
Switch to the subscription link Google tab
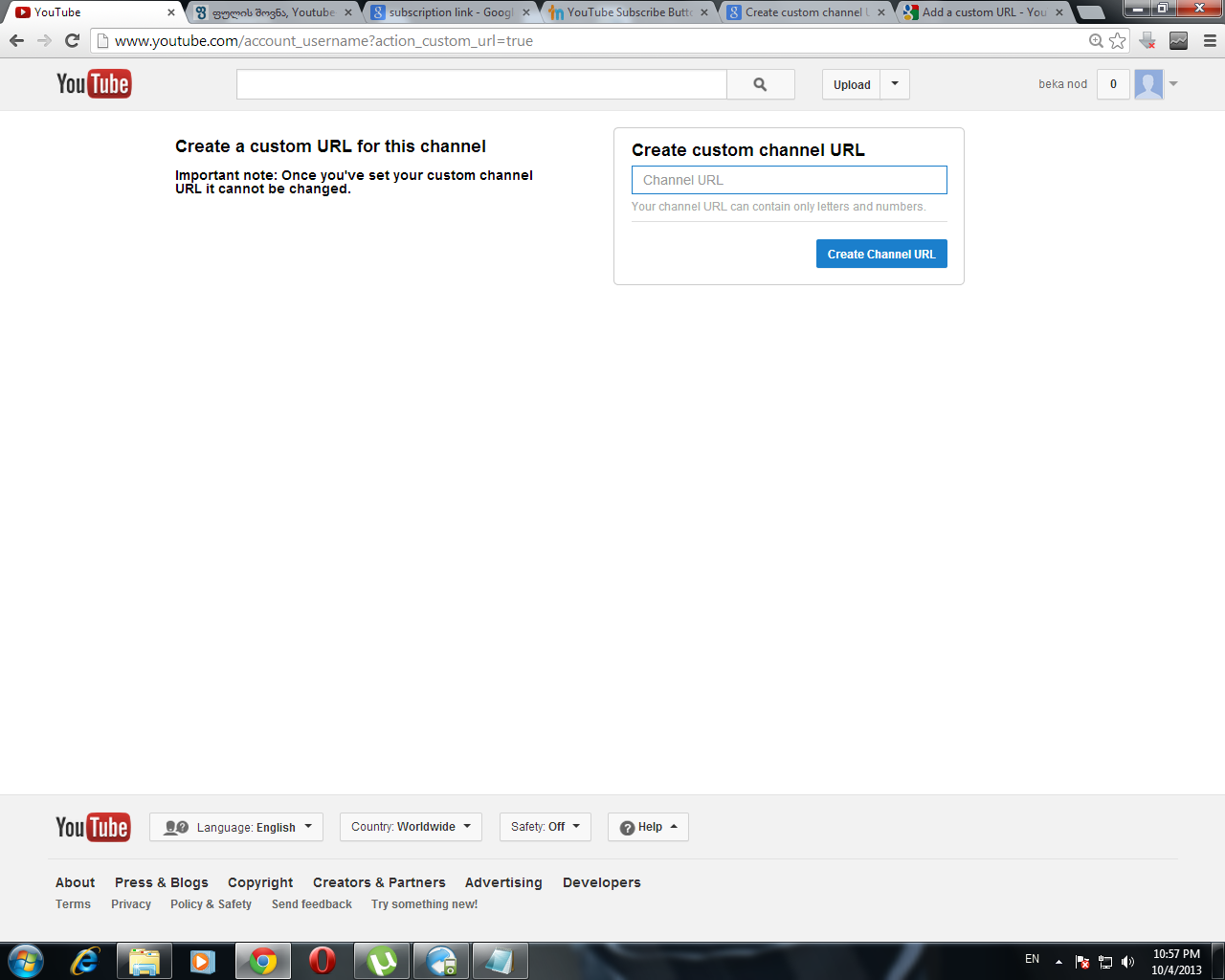point(450,12)
